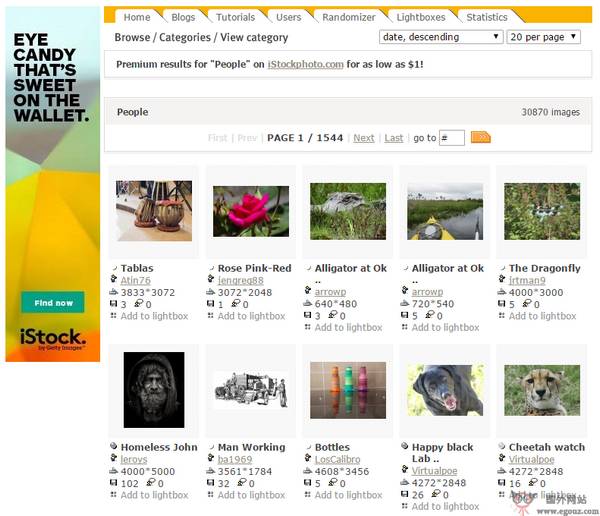Visit user LosCalibro's profile
Image resolution: width=600 pixels, height=516 pixels.
[x=338, y=459]
